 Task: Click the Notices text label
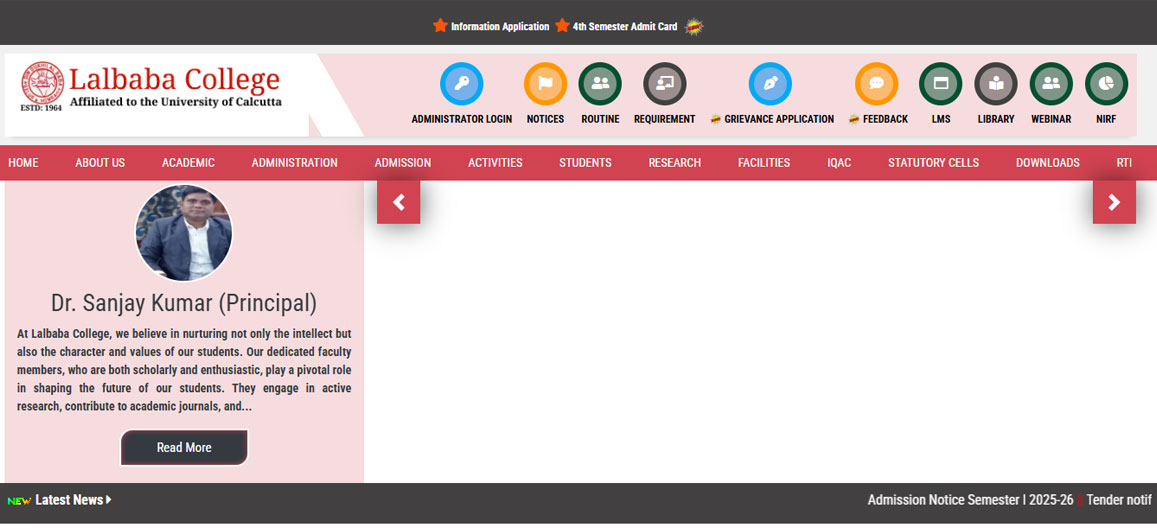click(x=545, y=119)
